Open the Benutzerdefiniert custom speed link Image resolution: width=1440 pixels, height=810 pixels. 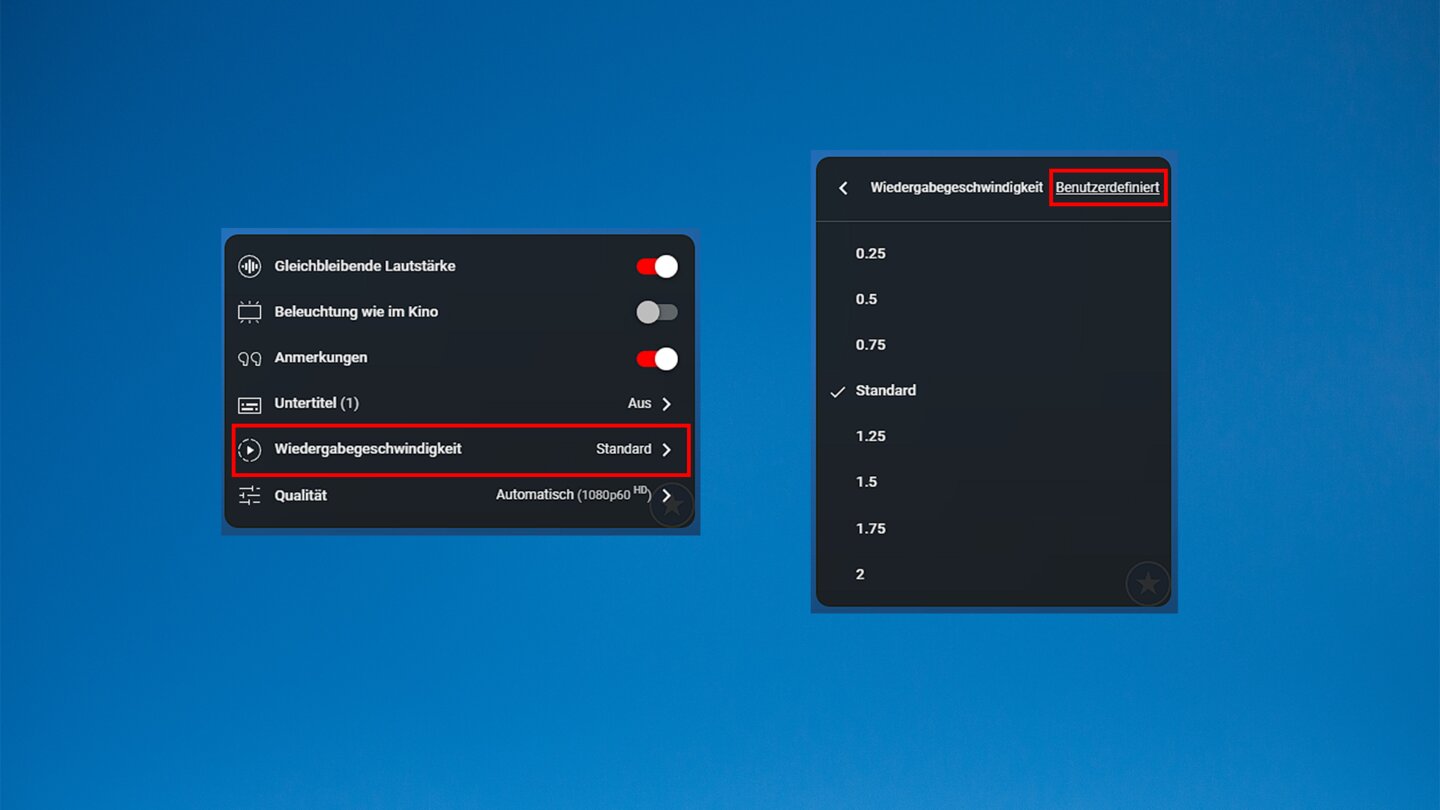(1107, 188)
